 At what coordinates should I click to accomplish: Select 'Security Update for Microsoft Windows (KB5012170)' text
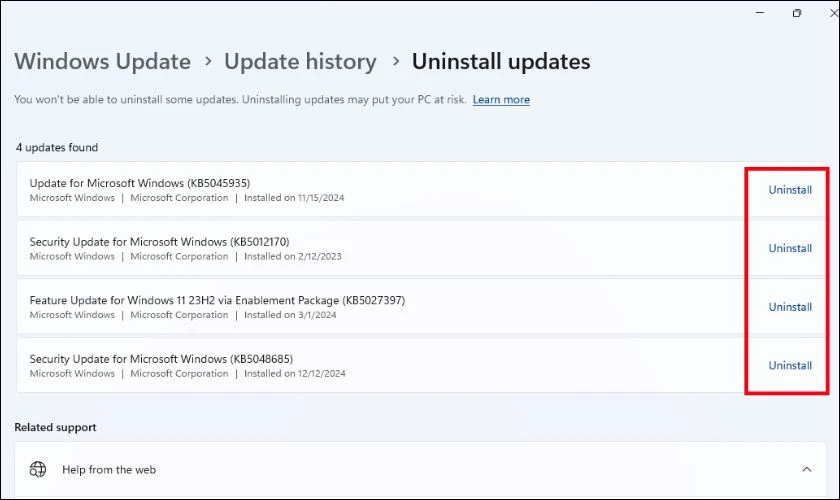(x=159, y=242)
